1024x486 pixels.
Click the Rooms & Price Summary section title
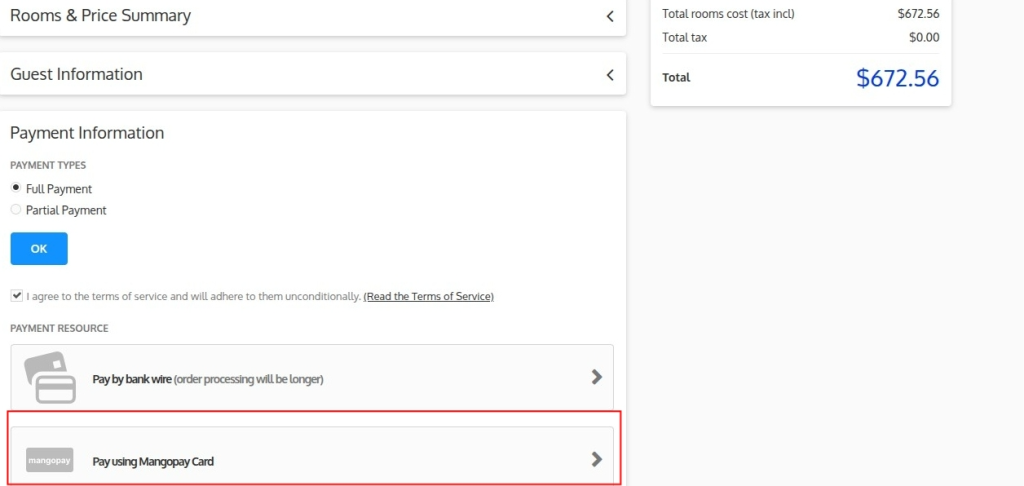100,16
